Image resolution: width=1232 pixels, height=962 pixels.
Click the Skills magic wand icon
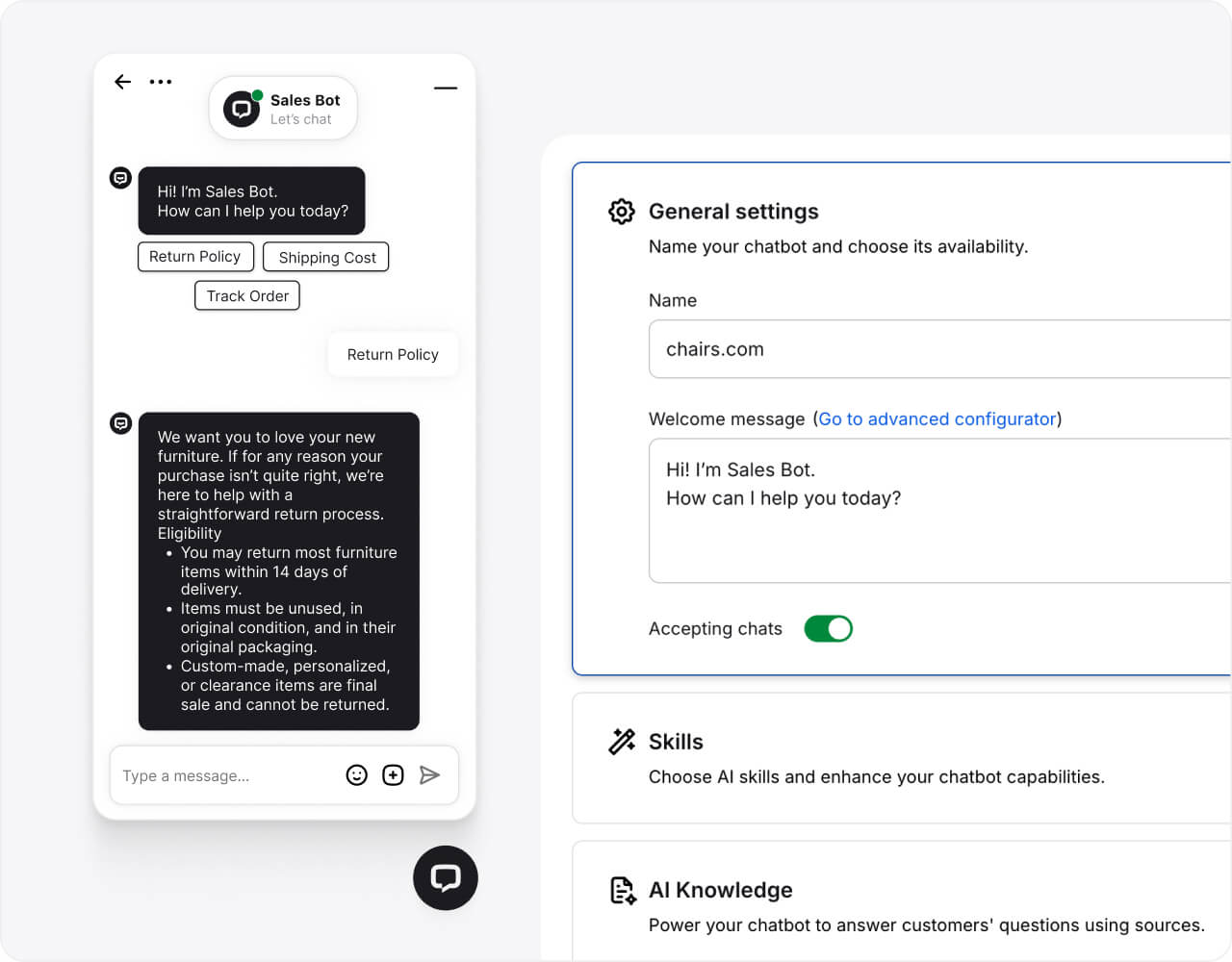coord(622,742)
